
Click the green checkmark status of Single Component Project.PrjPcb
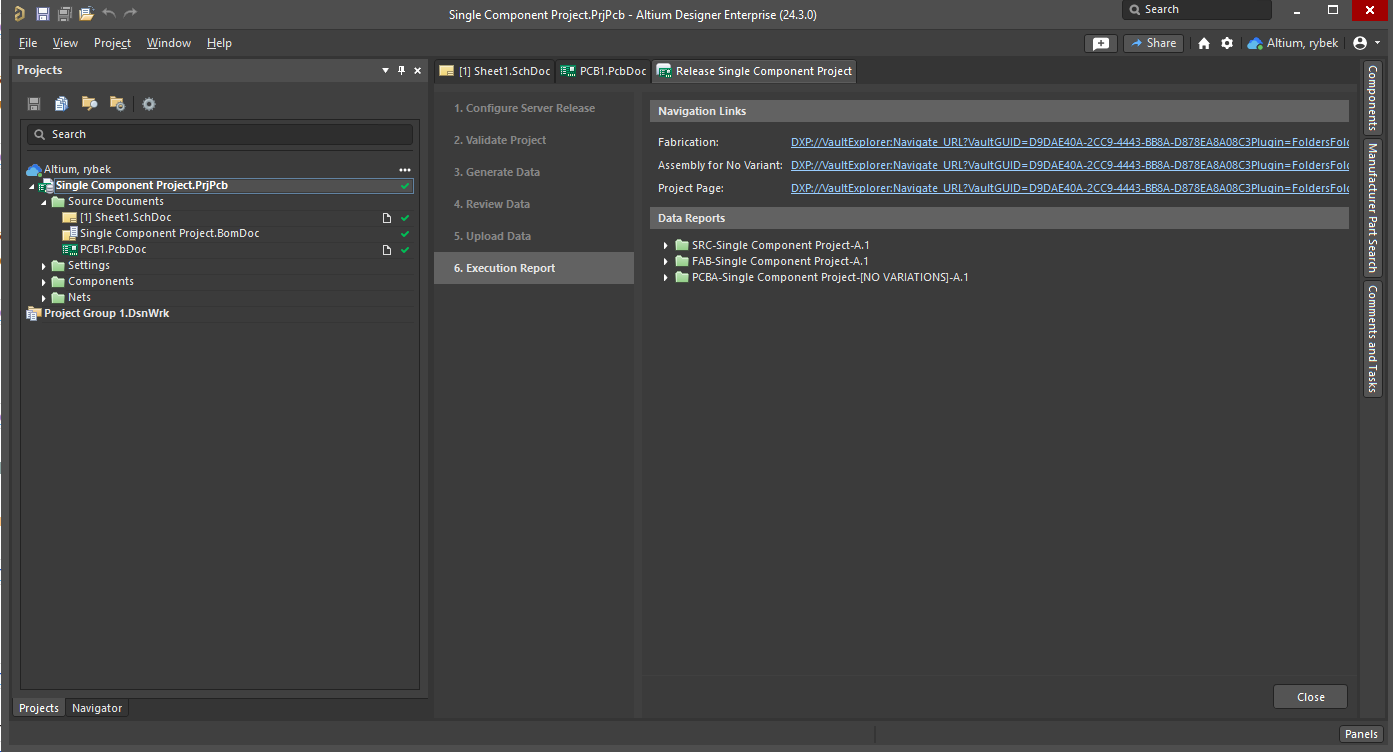click(405, 186)
